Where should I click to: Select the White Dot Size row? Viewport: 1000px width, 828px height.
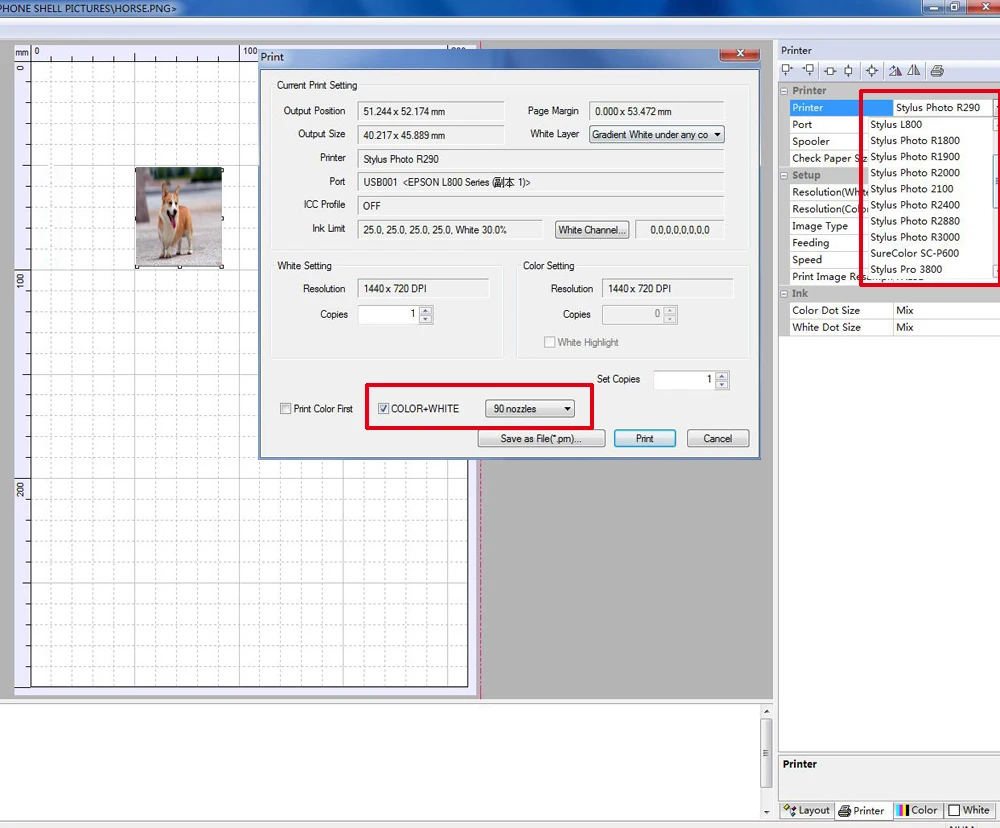(x=894, y=327)
